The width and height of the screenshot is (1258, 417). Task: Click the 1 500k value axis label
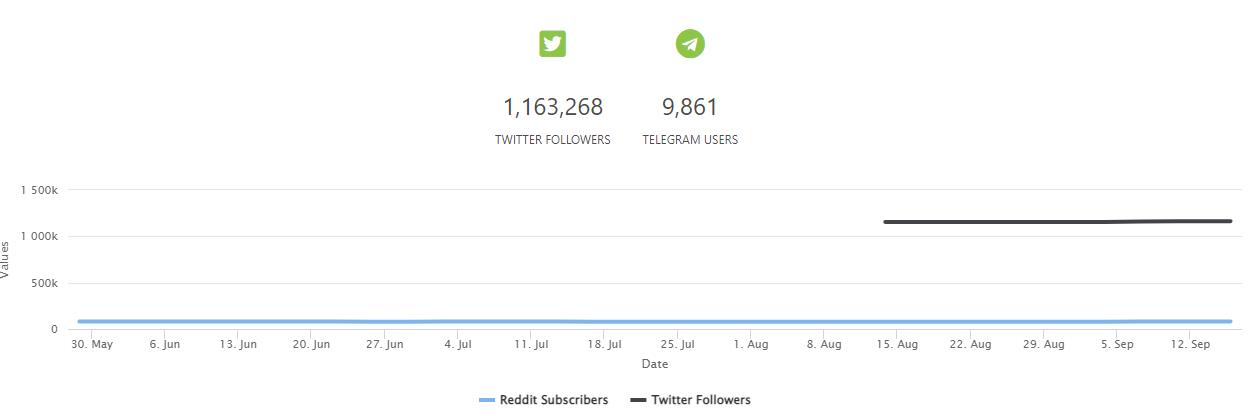pyautogui.click(x=39, y=190)
